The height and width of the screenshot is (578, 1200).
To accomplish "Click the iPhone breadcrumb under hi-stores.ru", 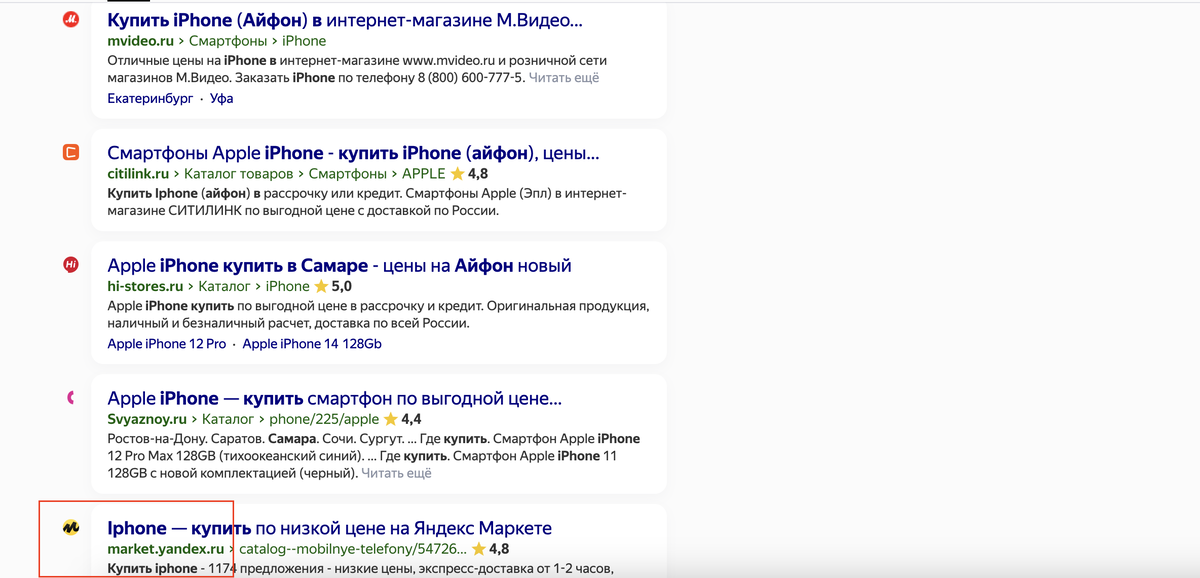I will (x=288, y=286).
